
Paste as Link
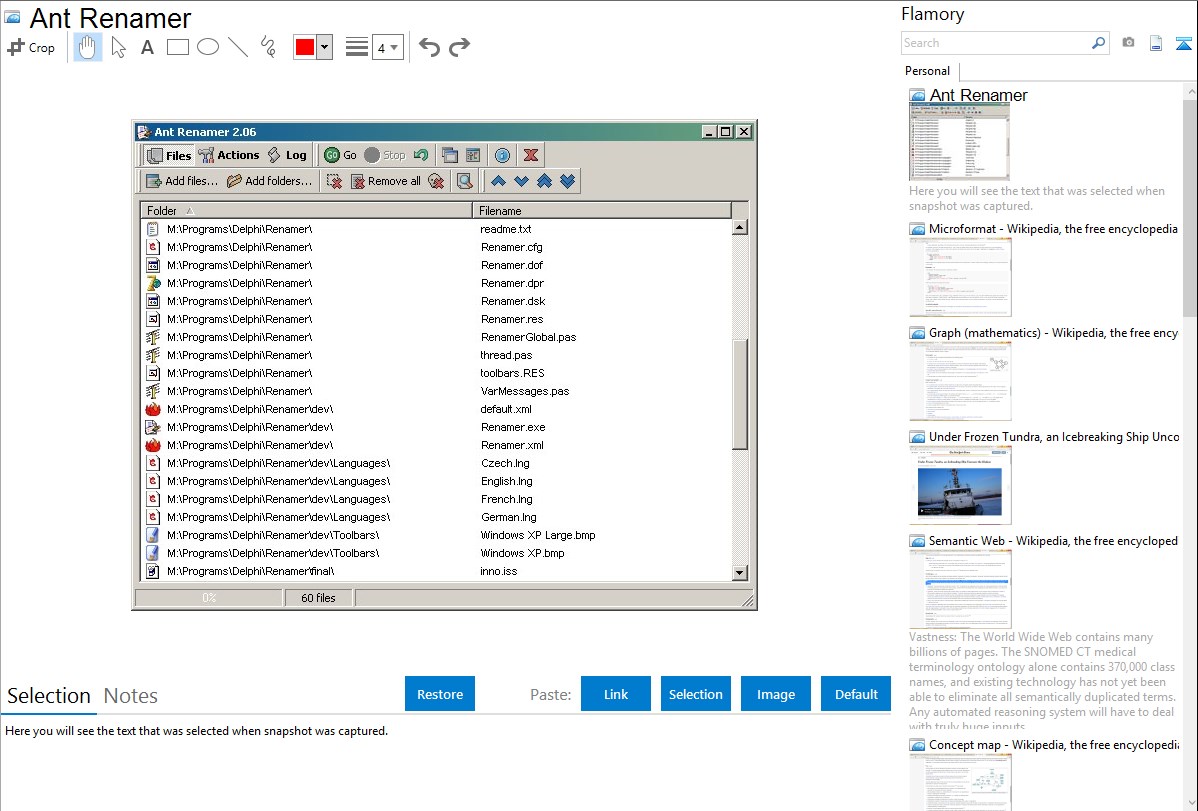[x=616, y=694]
